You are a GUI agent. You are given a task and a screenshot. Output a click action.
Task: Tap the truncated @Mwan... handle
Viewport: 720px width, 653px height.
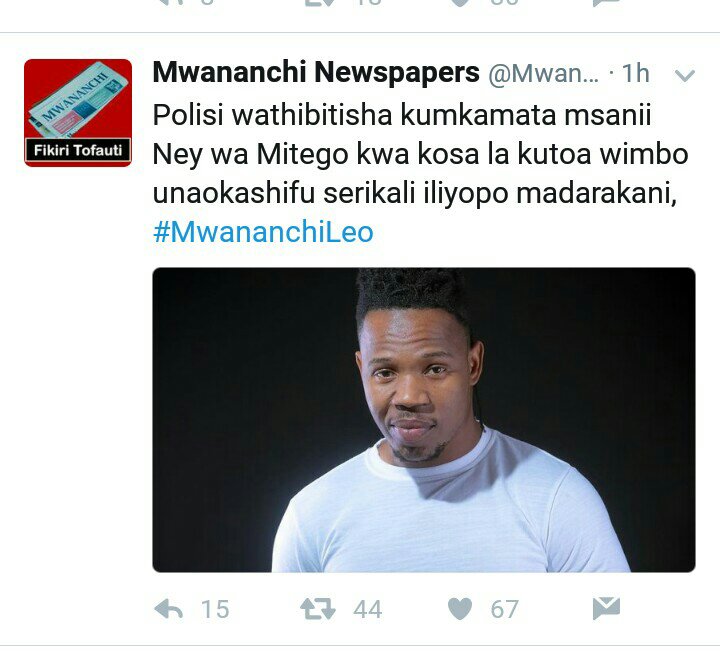[543, 74]
